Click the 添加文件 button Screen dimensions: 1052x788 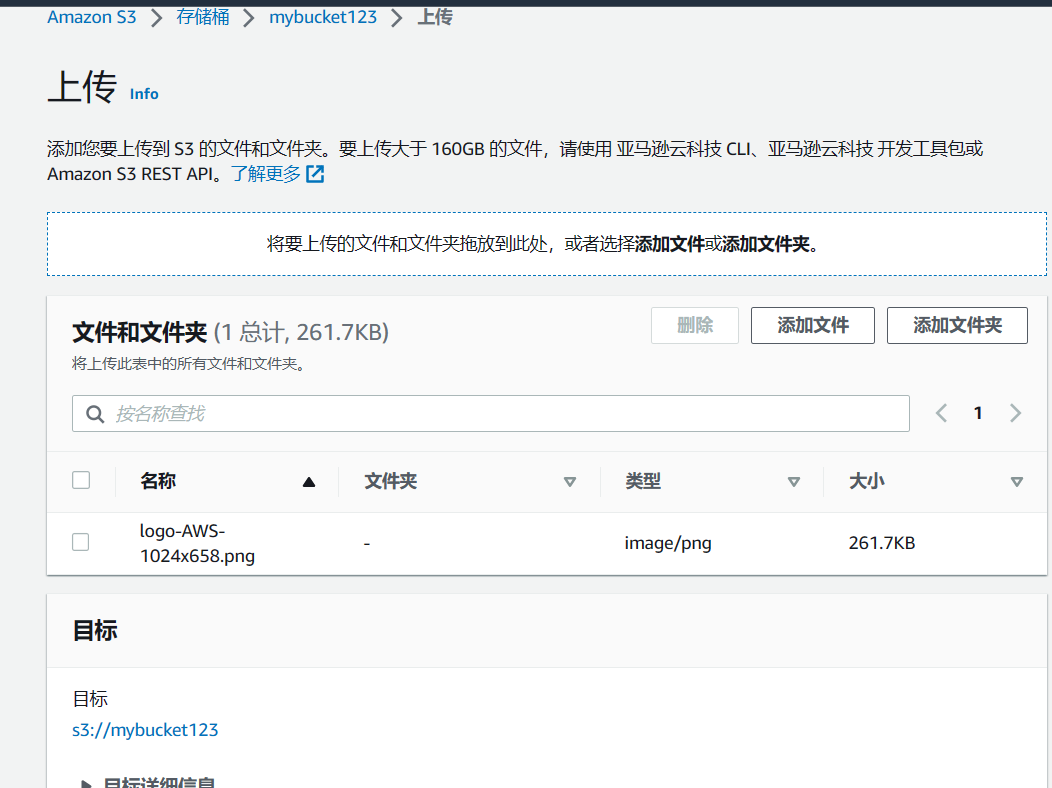coord(812,325)
